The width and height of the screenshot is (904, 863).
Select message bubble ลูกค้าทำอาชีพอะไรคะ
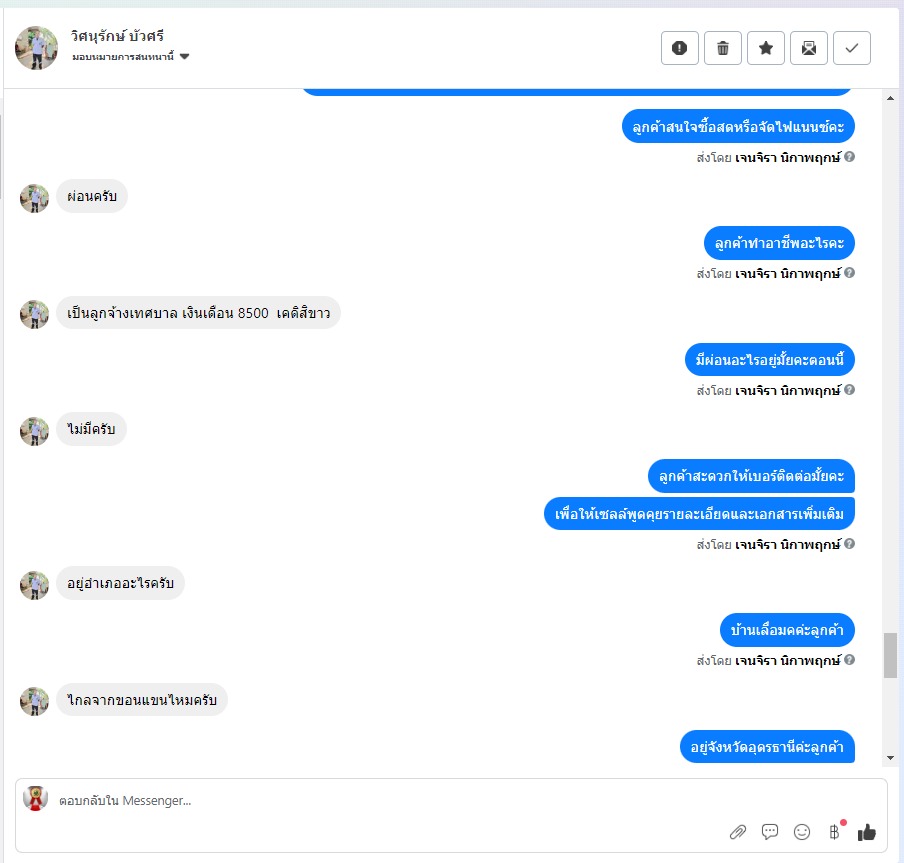point(779,243)
